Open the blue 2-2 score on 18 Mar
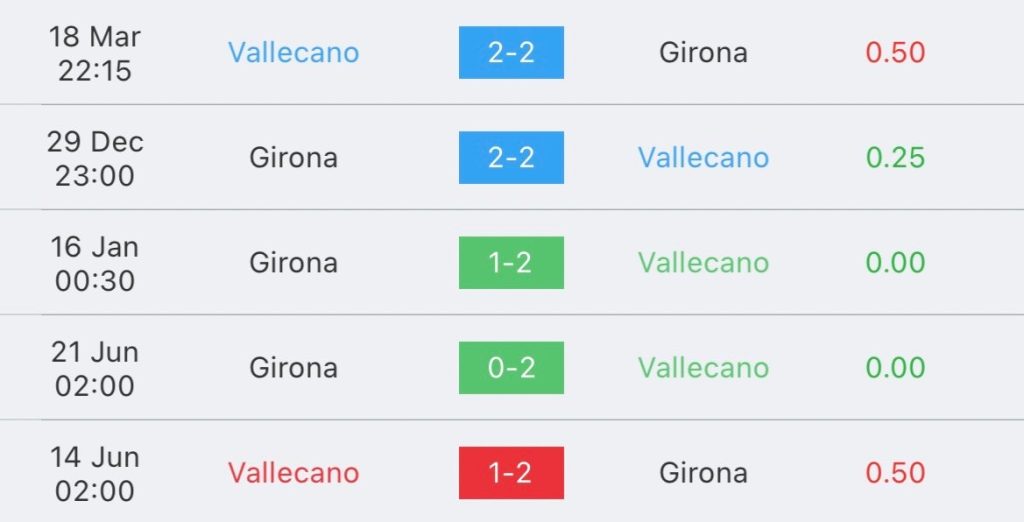This screenshot has height=522, width=1024. 511,52
